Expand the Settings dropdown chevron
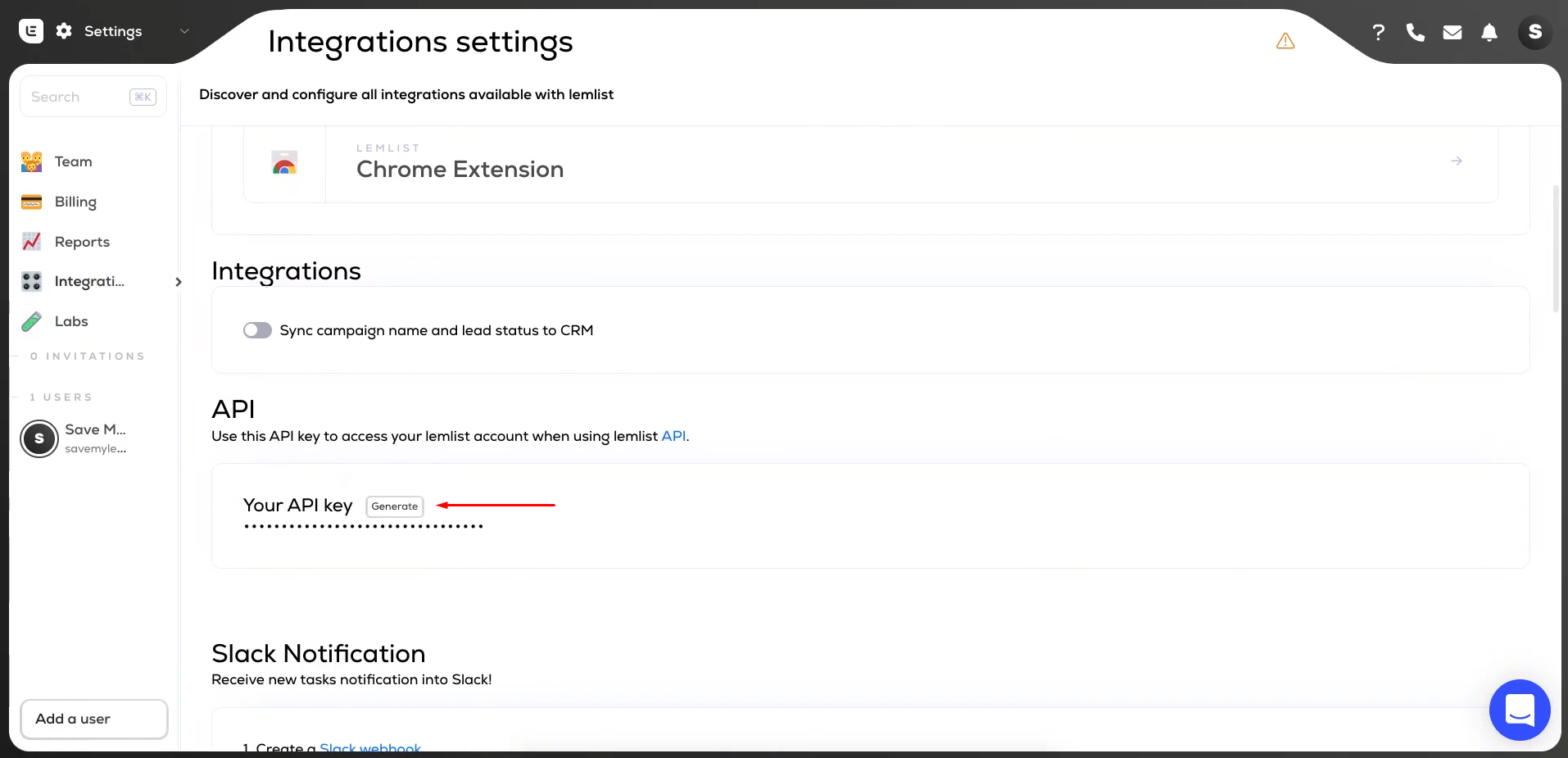 [x=184, y=31]
